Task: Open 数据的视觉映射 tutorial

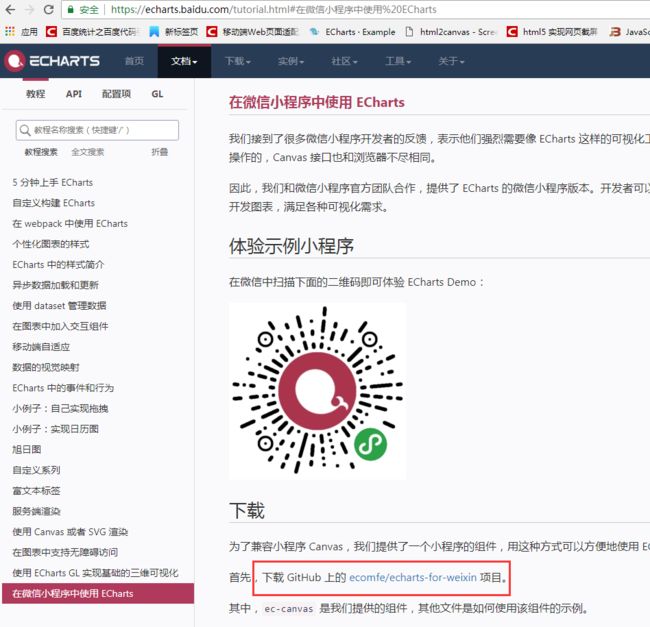Action: pos(46,368)
